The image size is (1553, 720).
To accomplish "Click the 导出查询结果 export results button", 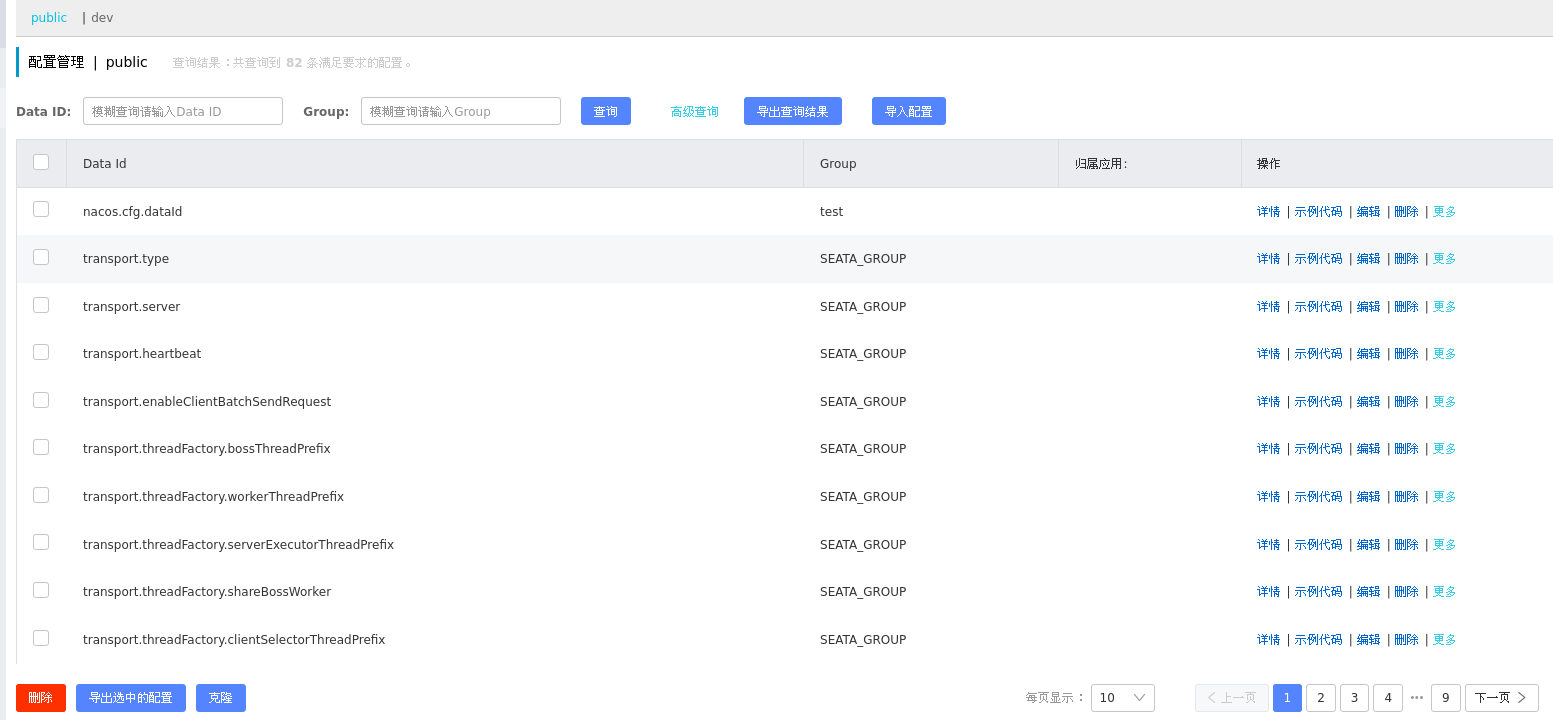I will click(x=792, y=110).
